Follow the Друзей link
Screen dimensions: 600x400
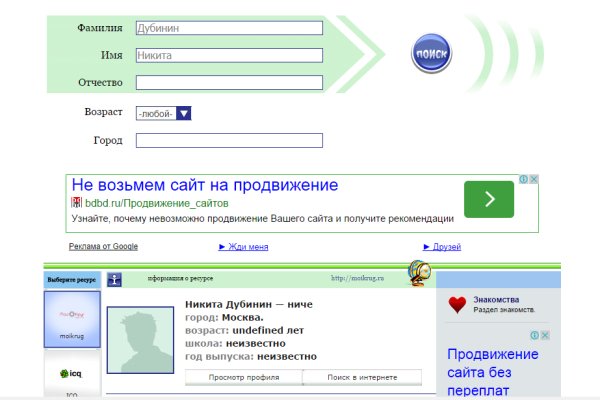pyautogui.click(x=442, y=246)
